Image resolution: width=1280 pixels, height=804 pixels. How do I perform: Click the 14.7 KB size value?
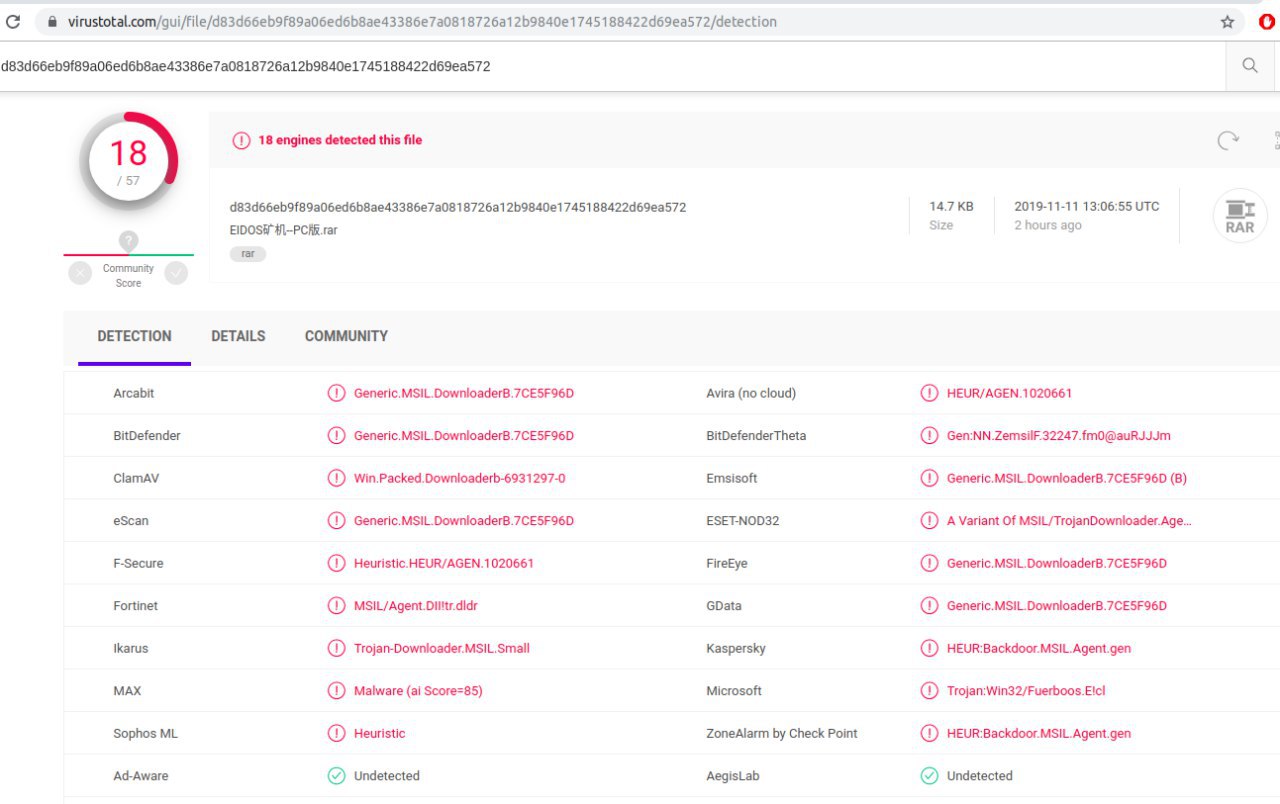pos(951,206)
